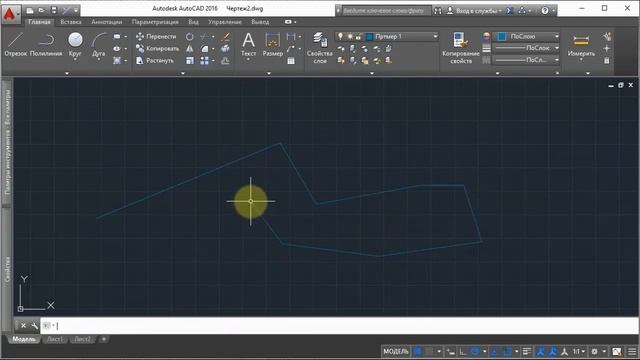Toggle polar tracking in status bar
This screenshot has width=640, height=360.
point(475,351)
